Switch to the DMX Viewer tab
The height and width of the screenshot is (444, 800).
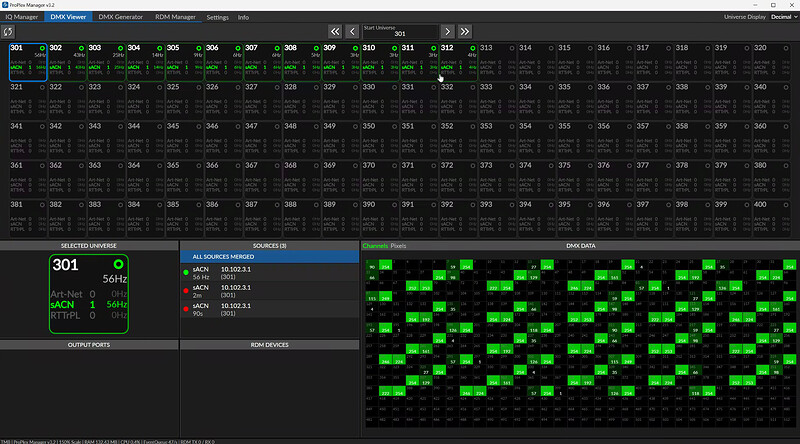(68, 17)
